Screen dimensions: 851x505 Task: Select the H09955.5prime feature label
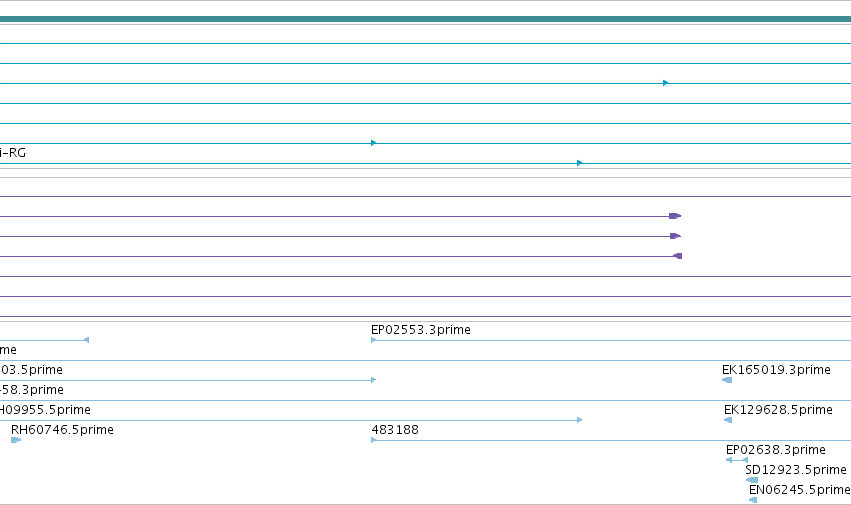coord(45,409)
